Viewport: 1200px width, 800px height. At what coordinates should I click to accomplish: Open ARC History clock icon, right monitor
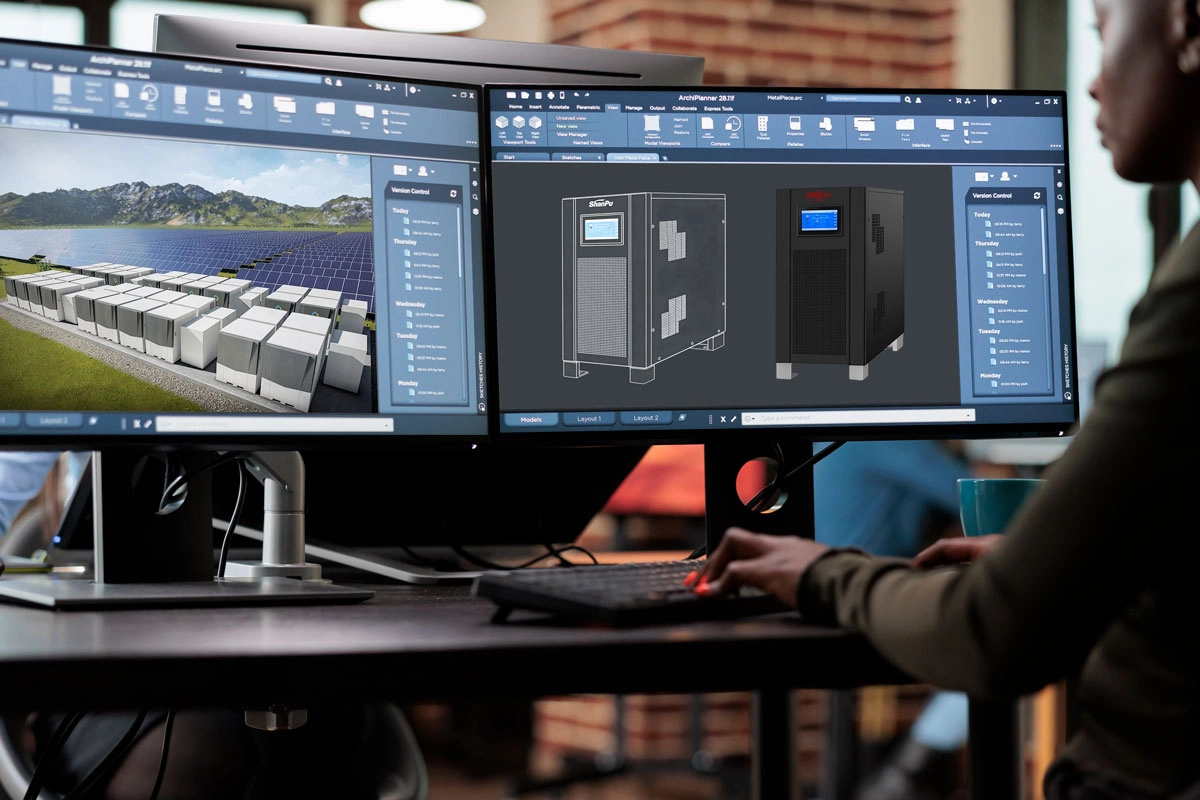(x=732, y=124)
